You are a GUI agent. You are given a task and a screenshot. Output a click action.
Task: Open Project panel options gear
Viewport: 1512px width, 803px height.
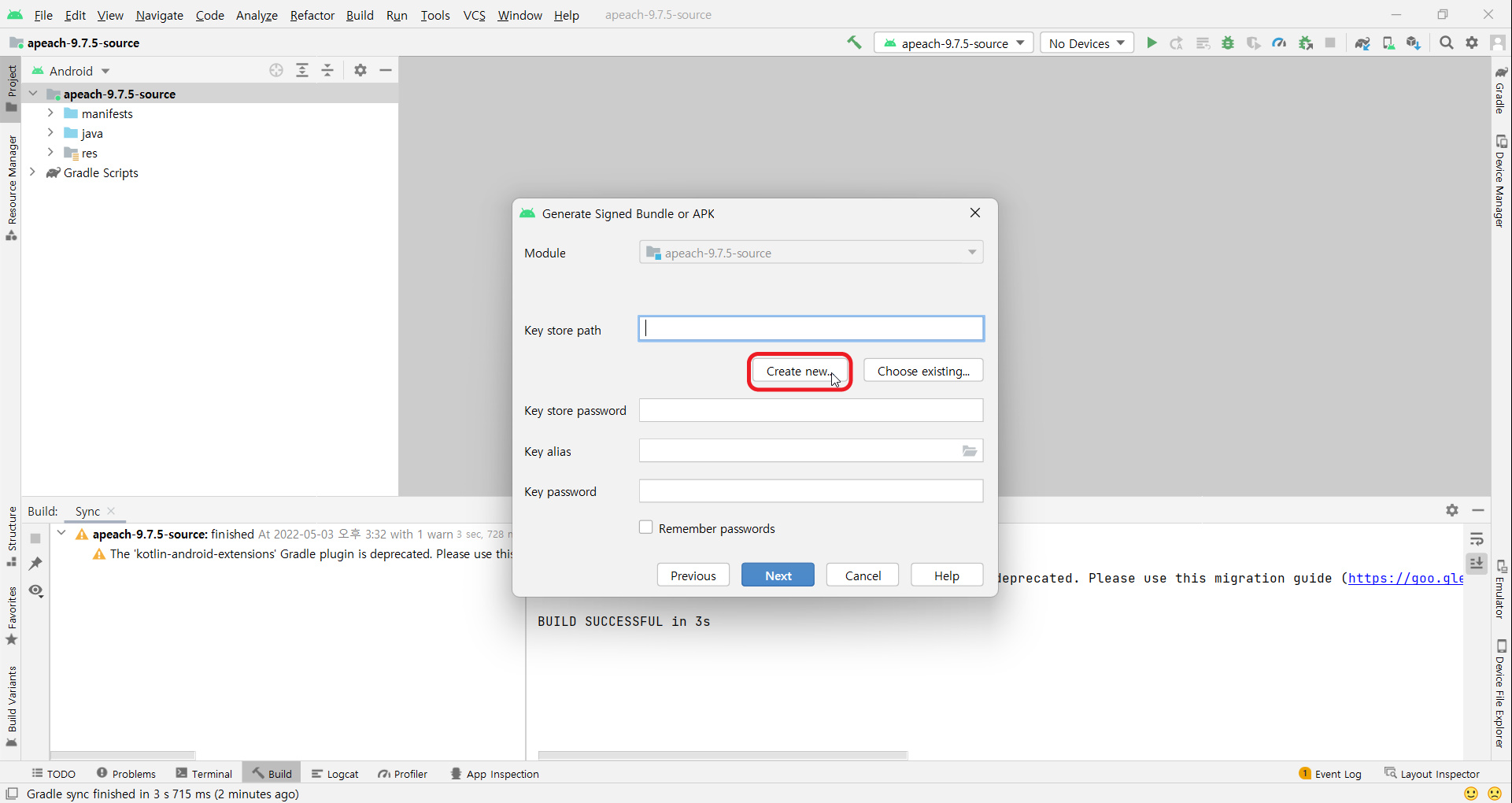click(x=360, y=70)
